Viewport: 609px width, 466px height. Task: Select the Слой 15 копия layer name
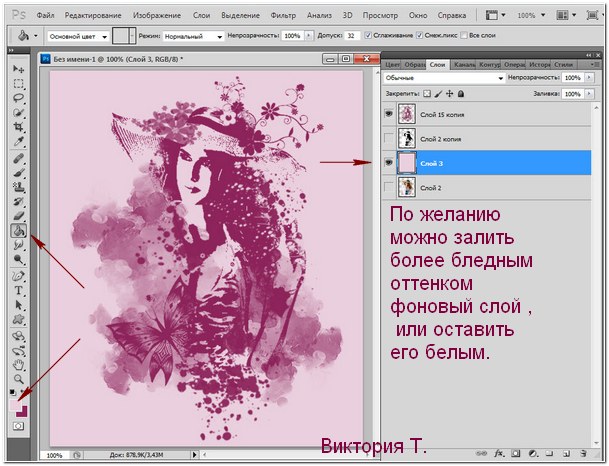442,115
